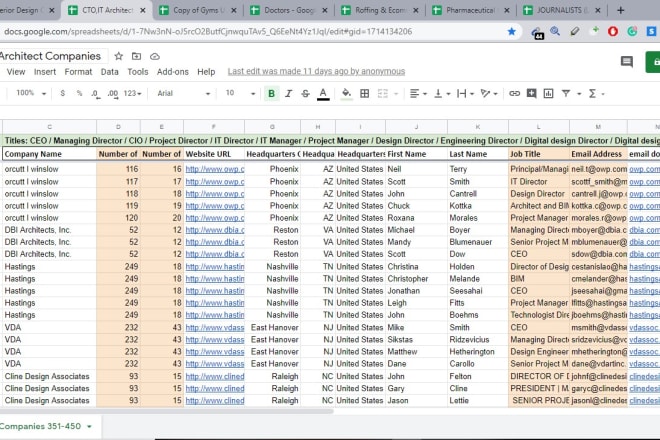Switch to Copy of Gyms browser tab
The image size is (660, 440).
[x=197, y=10]
